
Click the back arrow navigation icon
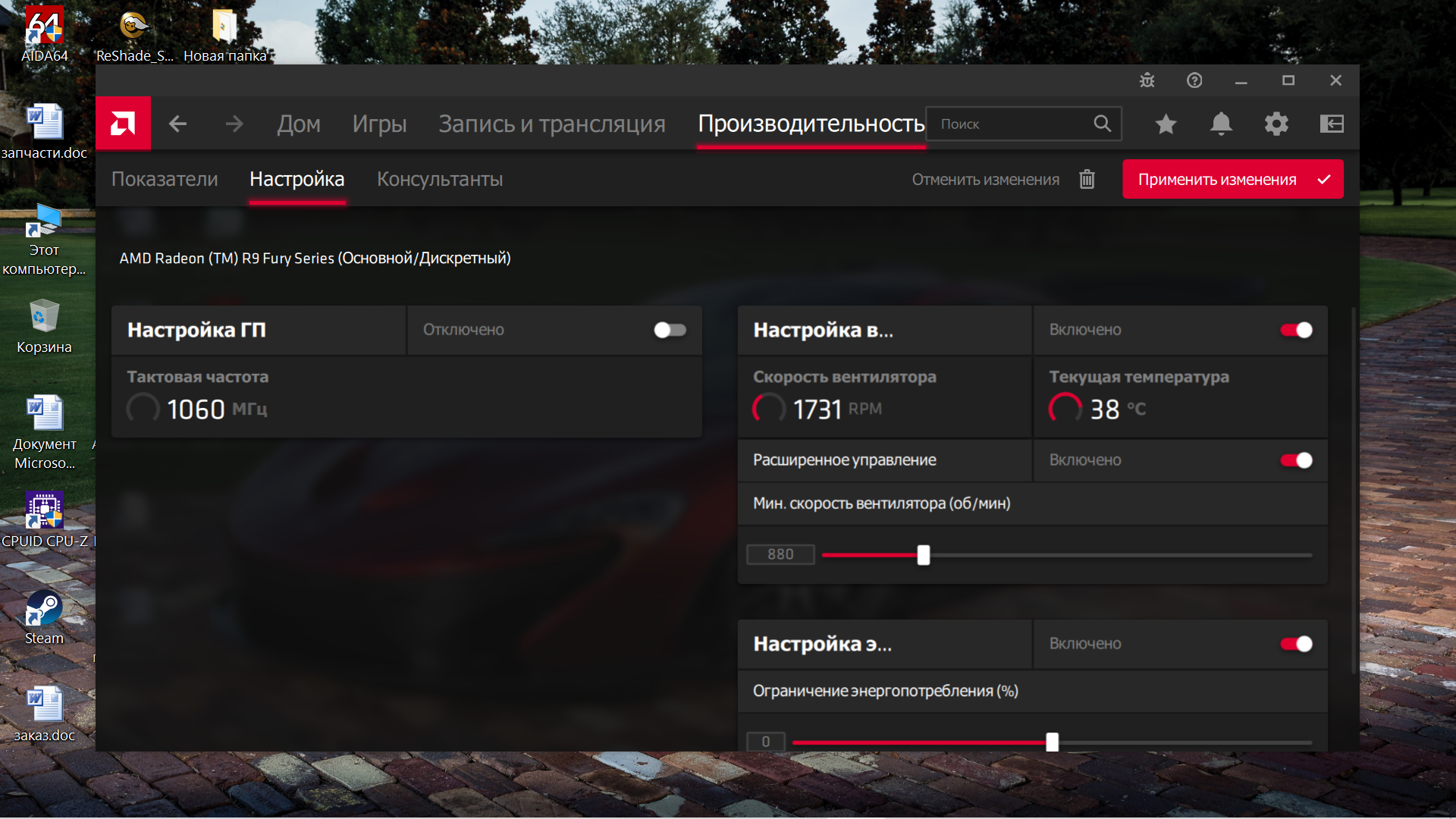click(x=177, y=124)
